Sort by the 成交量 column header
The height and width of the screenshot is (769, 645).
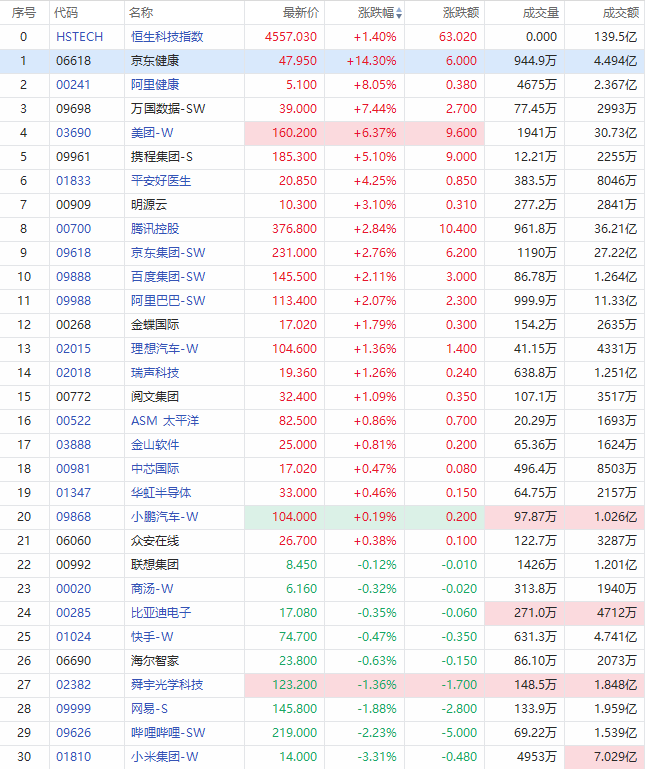[x=541, y=13]
